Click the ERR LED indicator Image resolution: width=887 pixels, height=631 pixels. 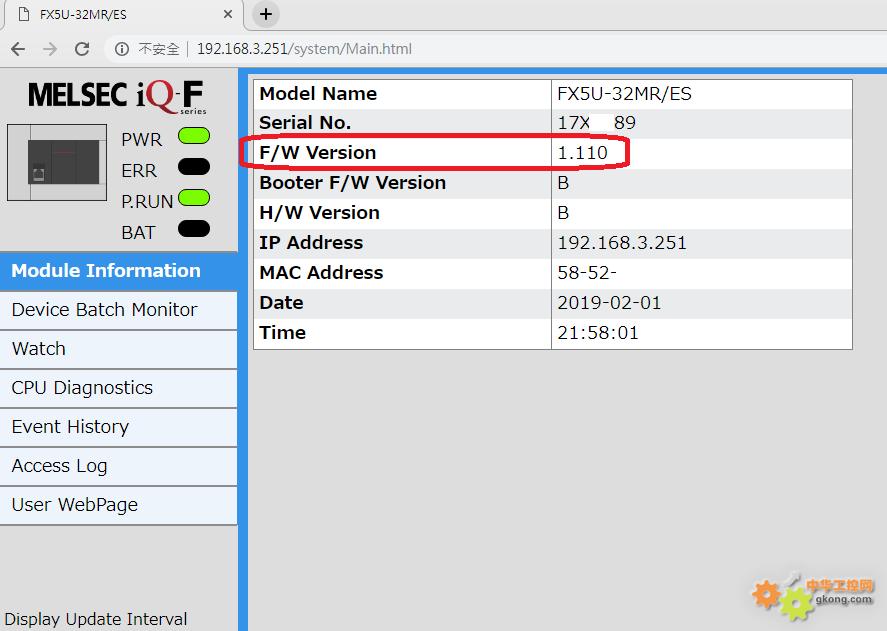pyautogui.click(x=194, y=167)
